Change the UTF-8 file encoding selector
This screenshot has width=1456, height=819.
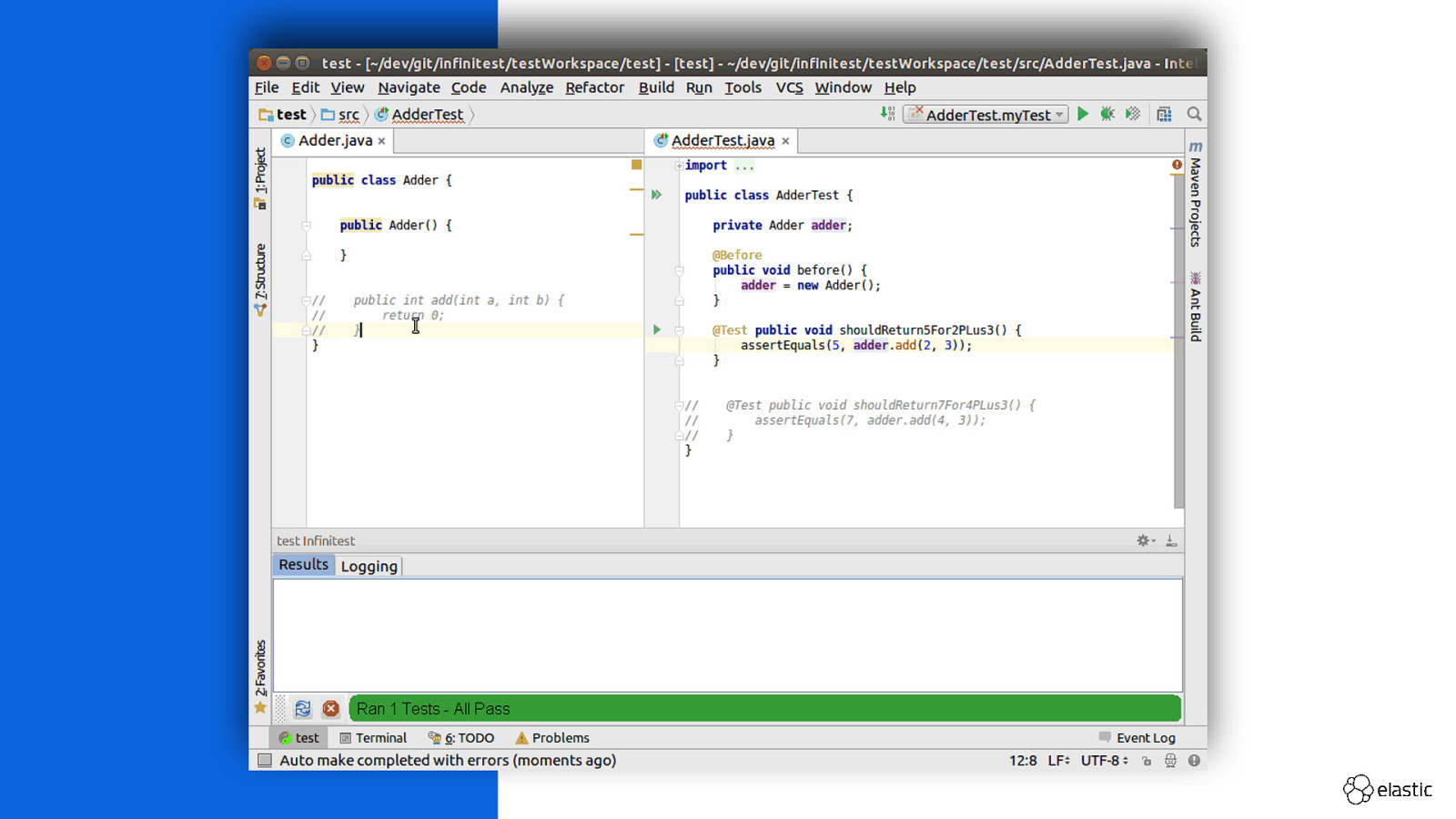(x=1104, y=761)
